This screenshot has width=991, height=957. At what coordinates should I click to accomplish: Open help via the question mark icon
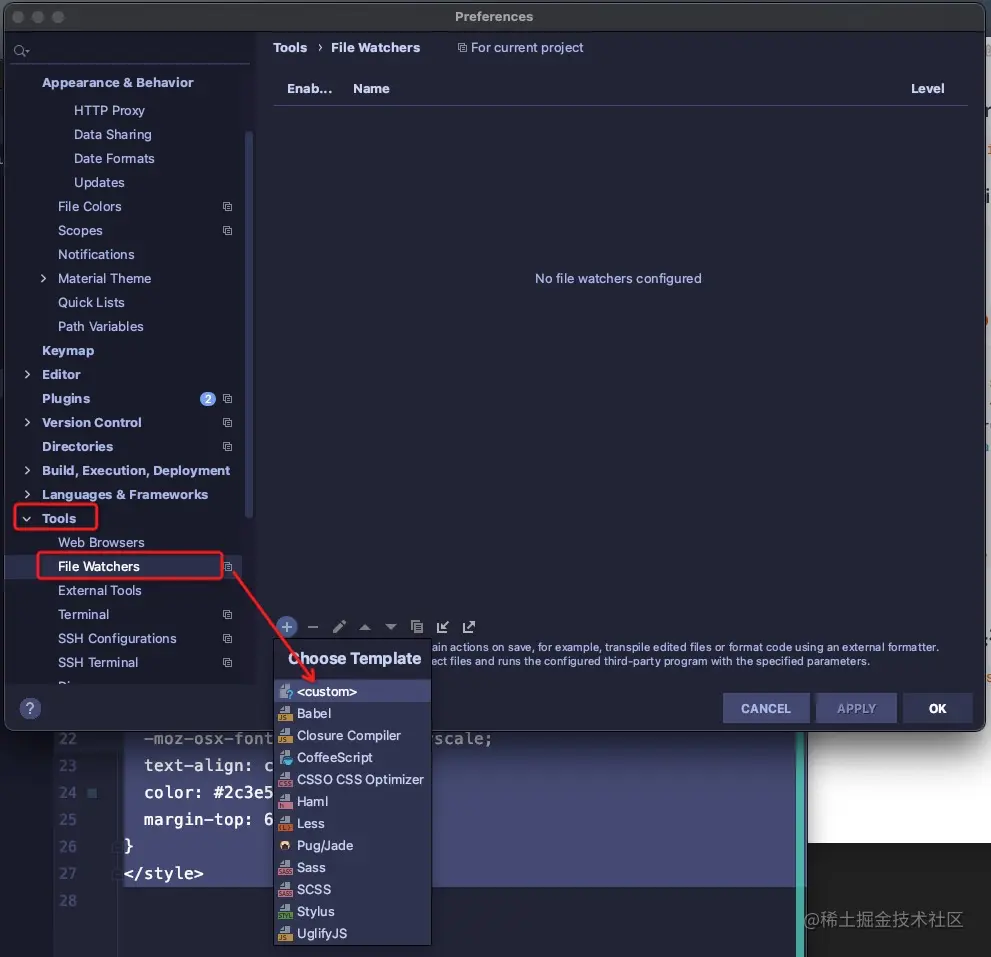pos(30,708)
